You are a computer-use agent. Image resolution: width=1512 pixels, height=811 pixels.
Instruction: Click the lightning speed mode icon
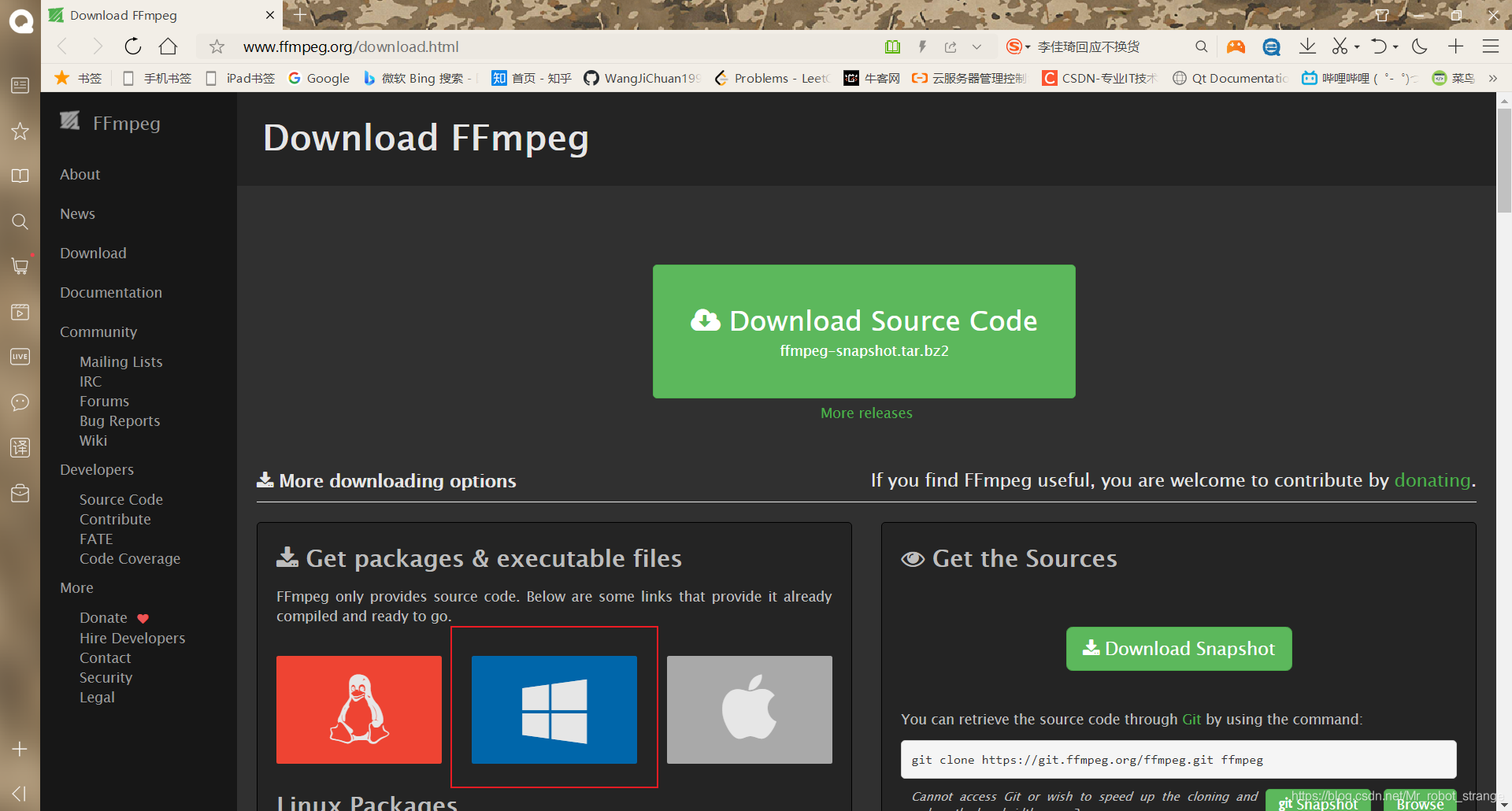pyautogui.click(x=922, y=47)
